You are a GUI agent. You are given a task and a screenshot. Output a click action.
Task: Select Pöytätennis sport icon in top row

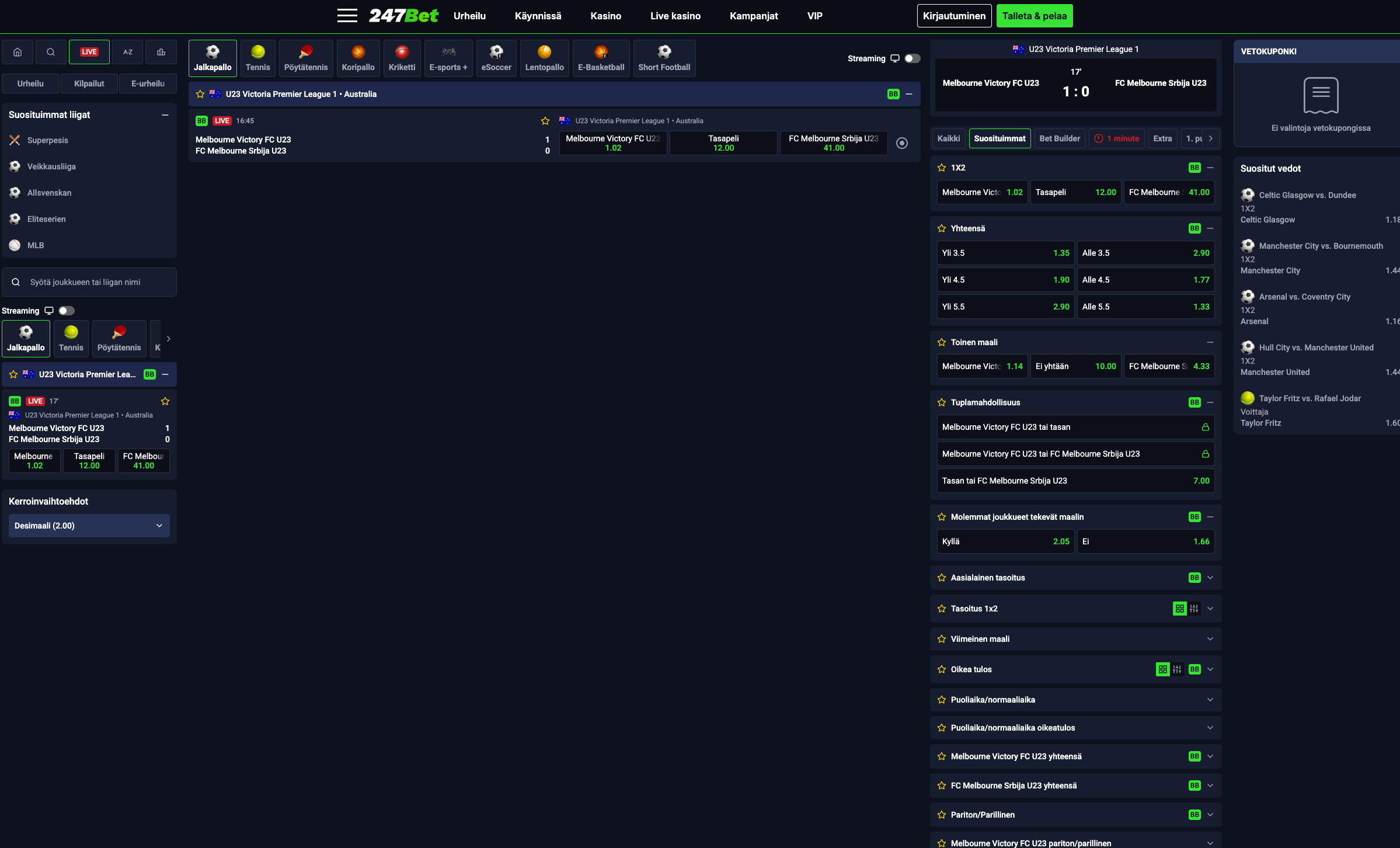click(306, 58)
